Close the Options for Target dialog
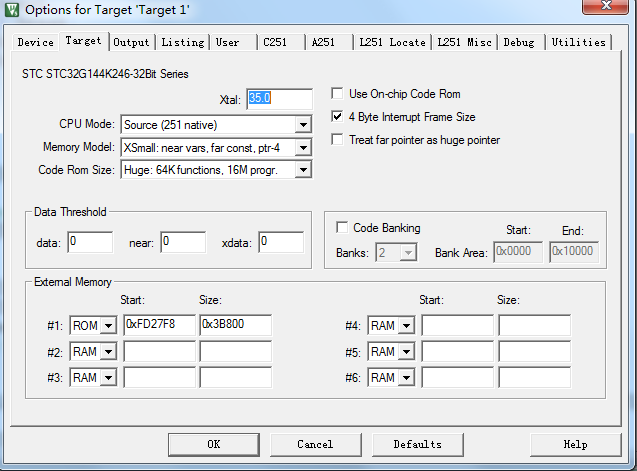Image resolution: width=637 pixels, height=471 pixels. pyautogui.click(x=605, y=6)
